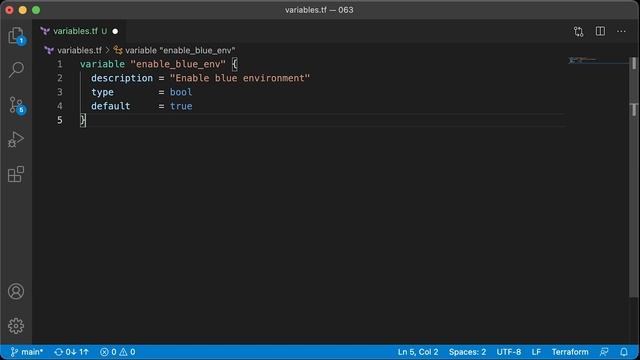The height and width of the screenshot is (360, 640).
Task: Click the Terraform file icon in tab
Action: [x=45, y=31]
